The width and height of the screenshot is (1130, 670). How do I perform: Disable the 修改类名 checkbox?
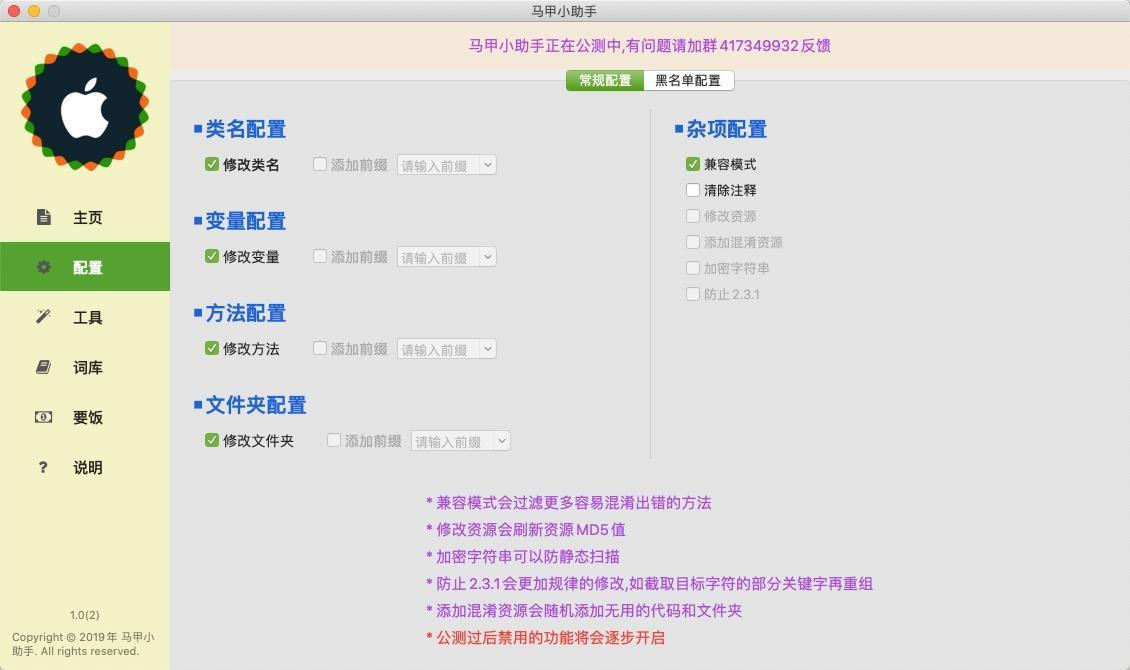(x=211, y=165)
